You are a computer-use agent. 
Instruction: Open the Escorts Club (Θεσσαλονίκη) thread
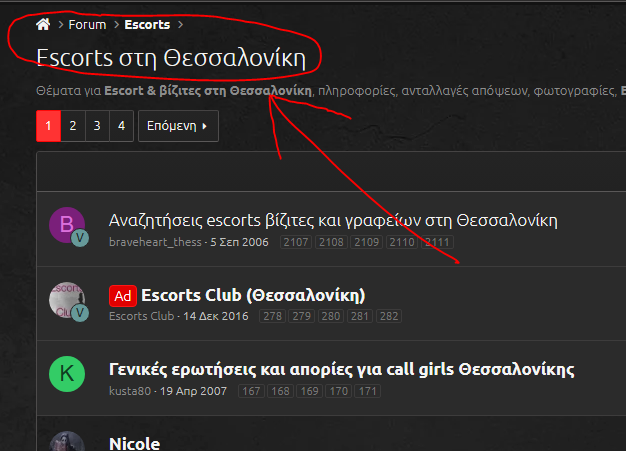click(253, 295)
